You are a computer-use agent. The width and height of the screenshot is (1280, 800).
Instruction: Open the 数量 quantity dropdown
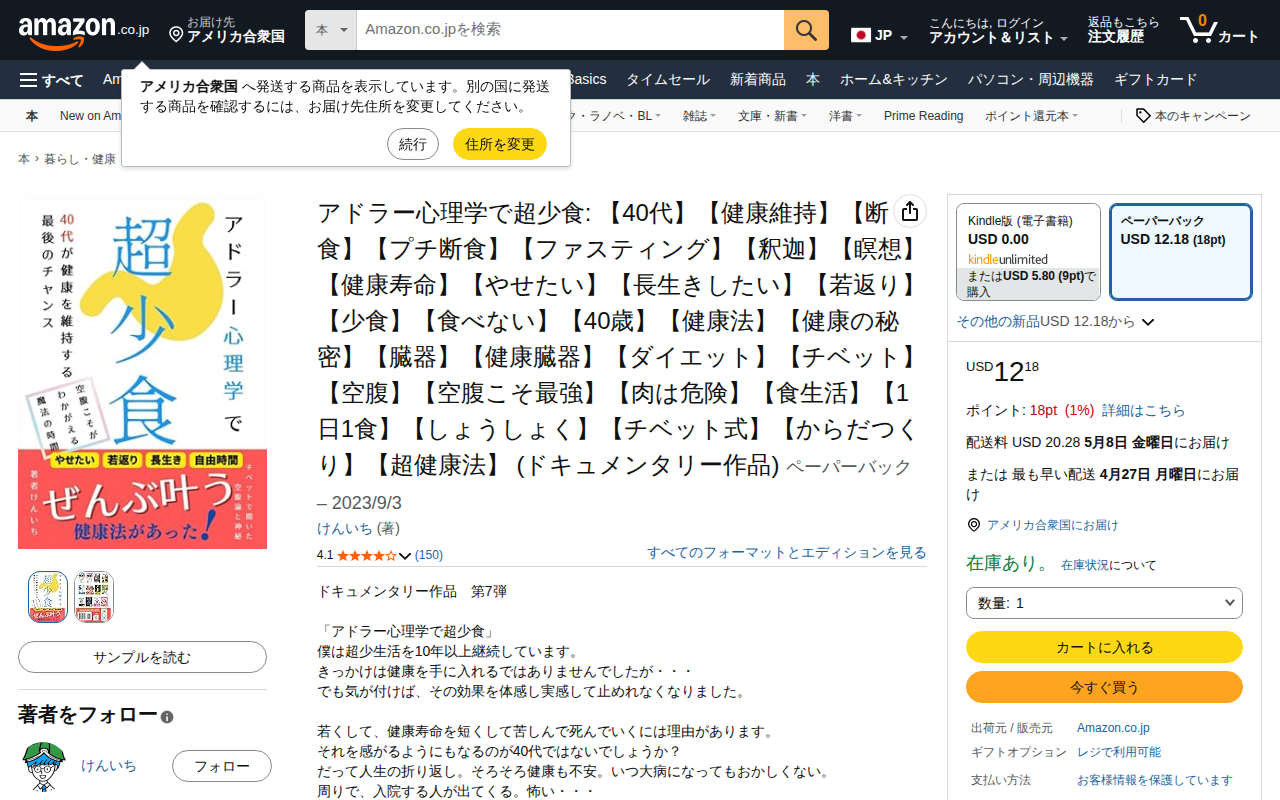(x=1104, y=603)
